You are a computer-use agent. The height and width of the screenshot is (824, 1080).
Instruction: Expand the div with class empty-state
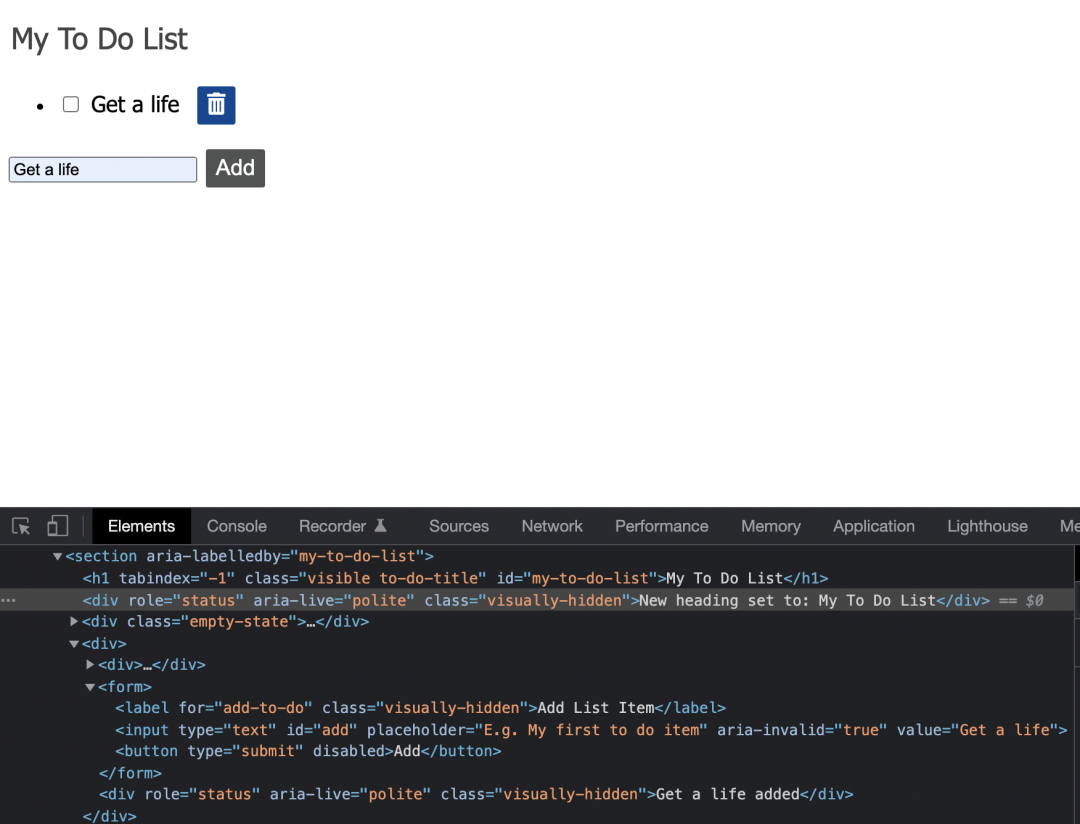click(x=74, y=622)
